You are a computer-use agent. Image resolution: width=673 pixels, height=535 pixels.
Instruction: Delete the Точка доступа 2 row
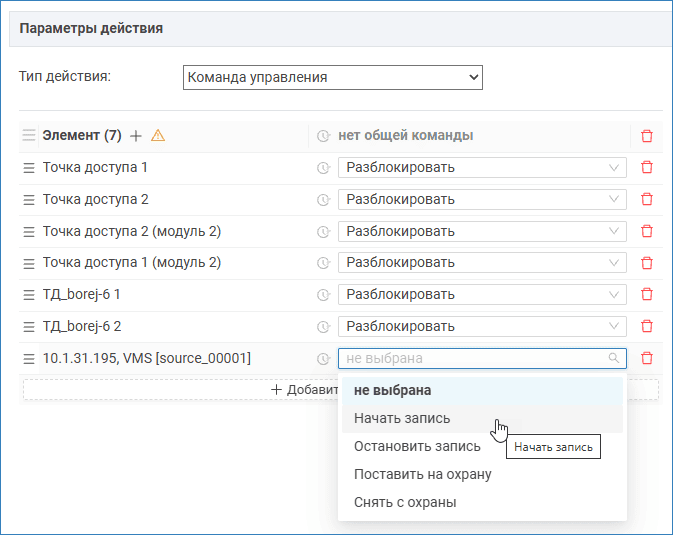click(647, 199)
